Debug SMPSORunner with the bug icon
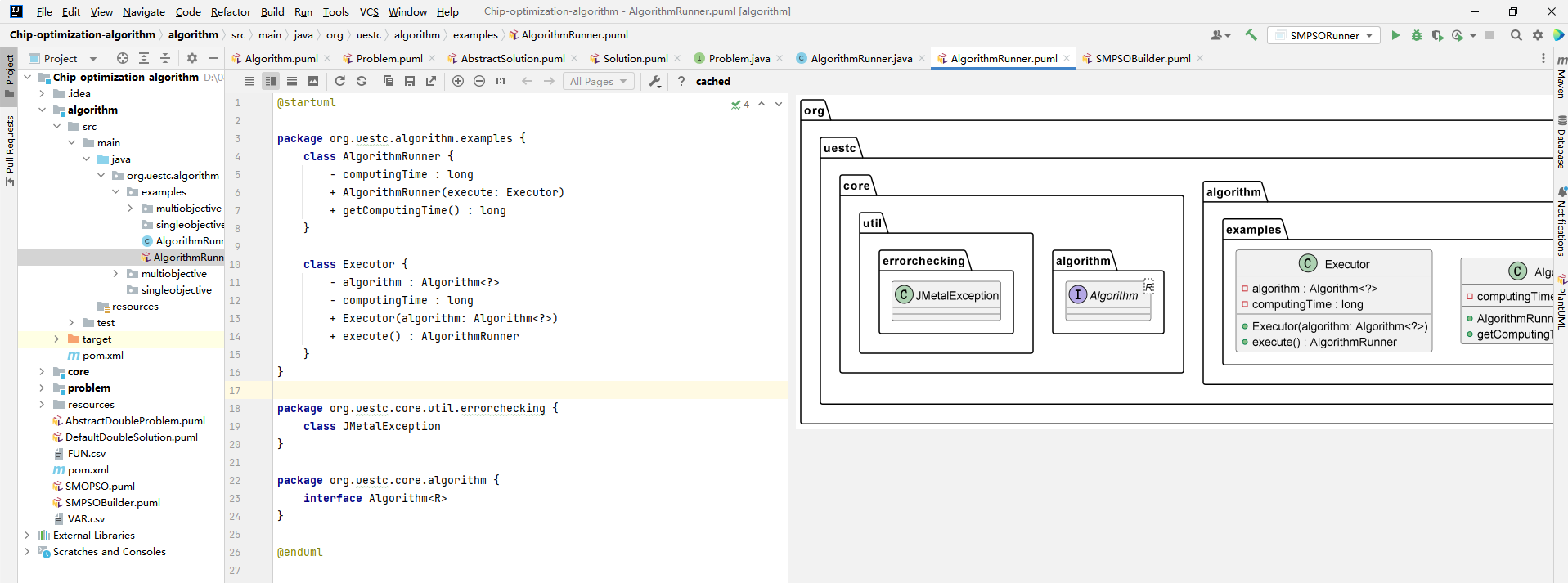1568x583 pixels. point(1417,35)
